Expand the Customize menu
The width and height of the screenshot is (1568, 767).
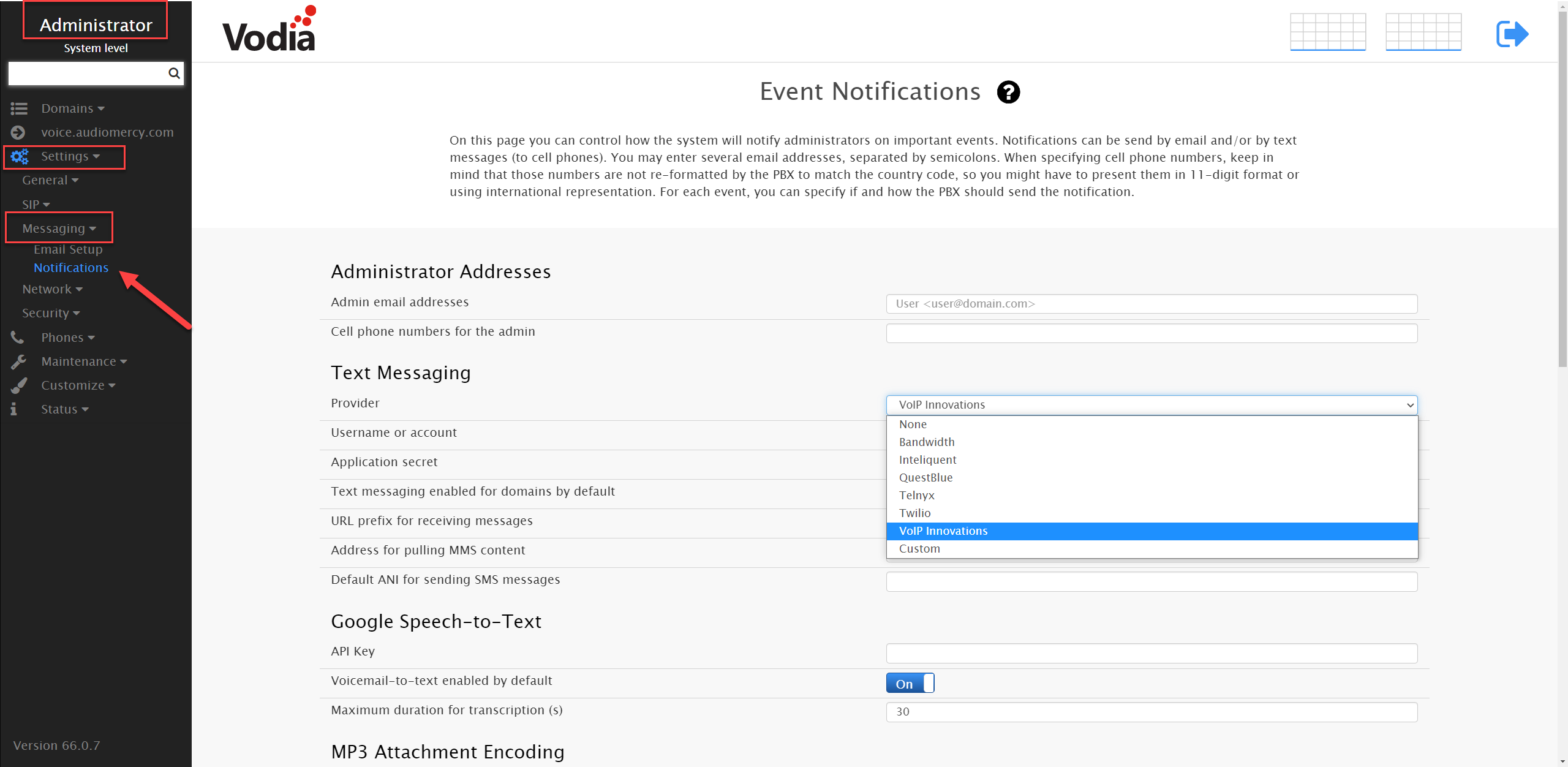click(x=78, y=385)
